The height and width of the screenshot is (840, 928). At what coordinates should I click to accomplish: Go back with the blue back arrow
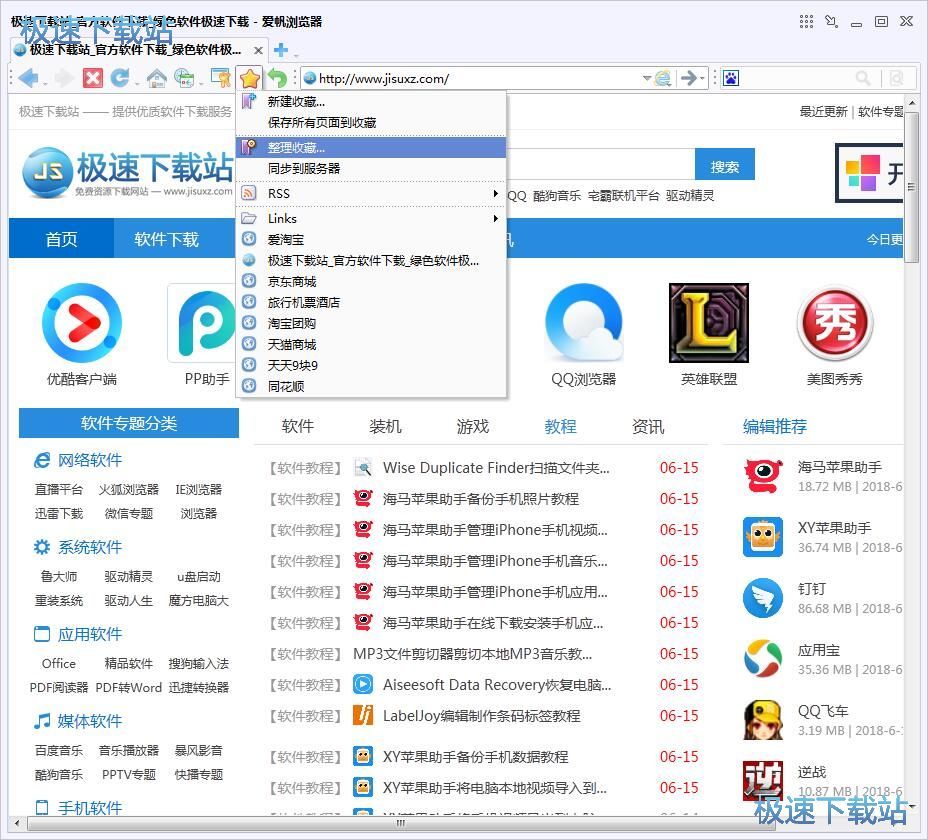(28, 78)
